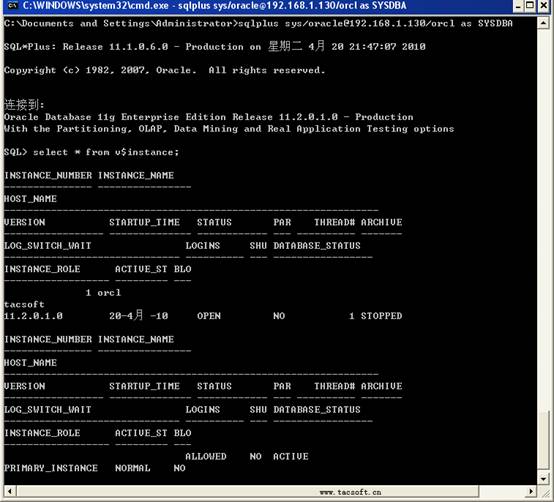
Task: Click the hostname value 'tacsoft'
Action: (24, 304)
